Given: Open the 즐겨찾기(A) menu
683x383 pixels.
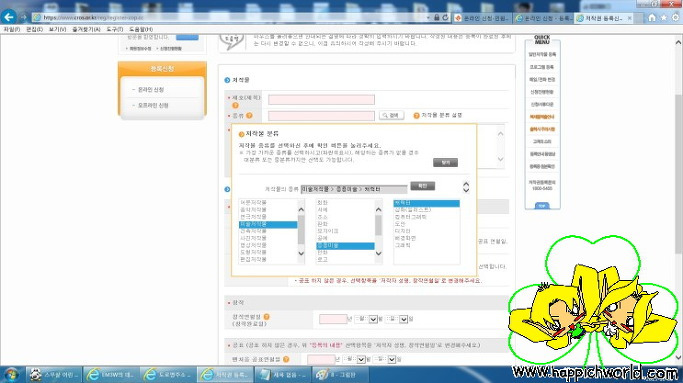Looking at the screenshot, I should click(x=86, y=29).
